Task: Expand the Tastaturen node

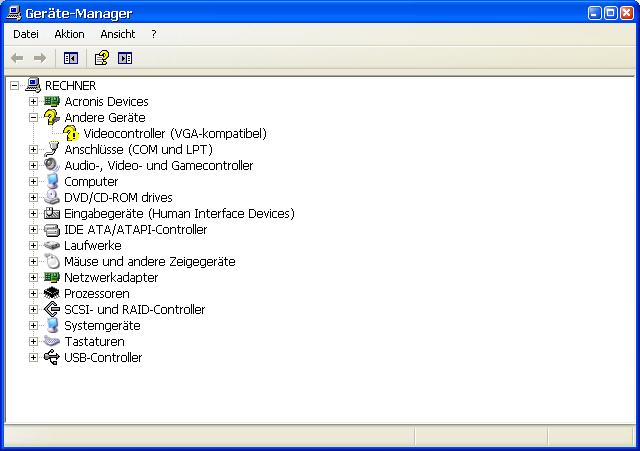Action: pyautogui.click(x=33, y=341)
